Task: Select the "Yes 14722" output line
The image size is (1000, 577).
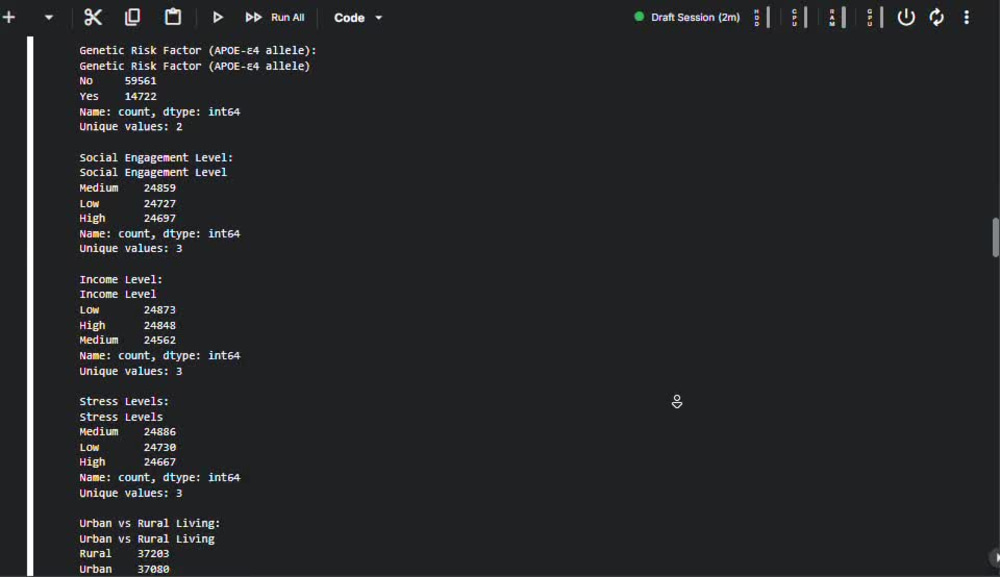Action: (x=117, y=96)
